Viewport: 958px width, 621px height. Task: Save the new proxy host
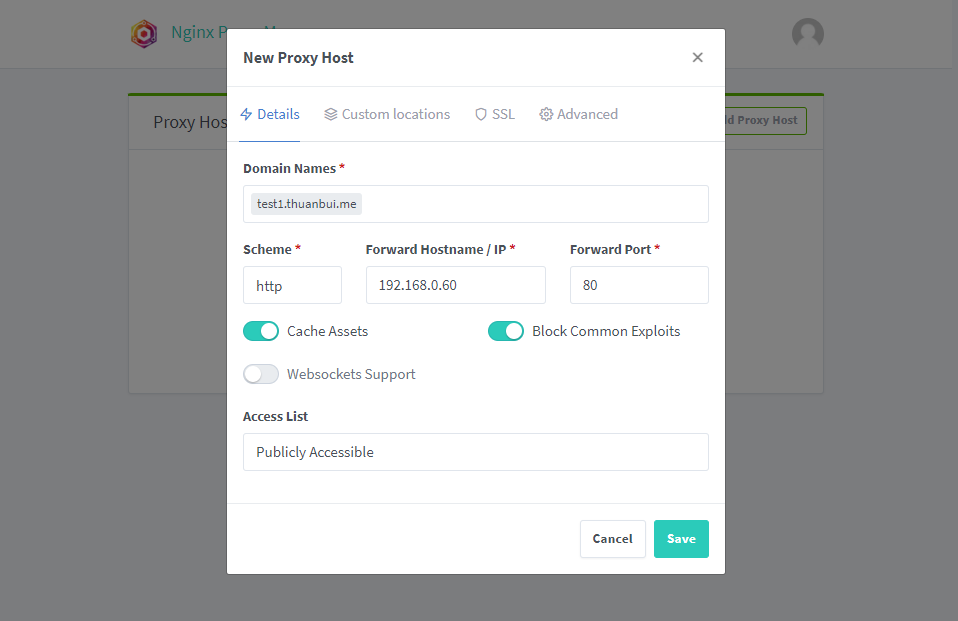681,538
